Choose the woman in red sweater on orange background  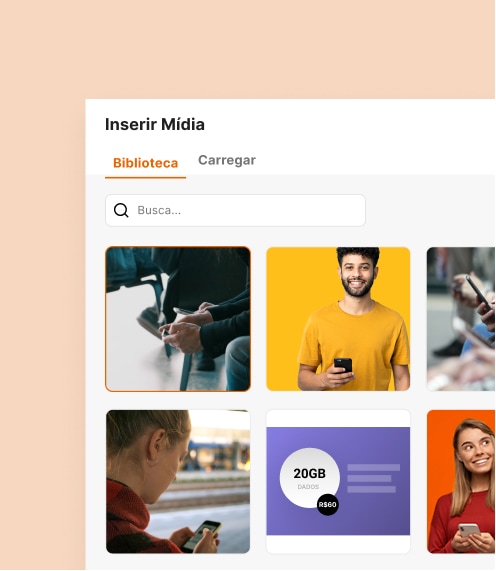tap(461, 481)
